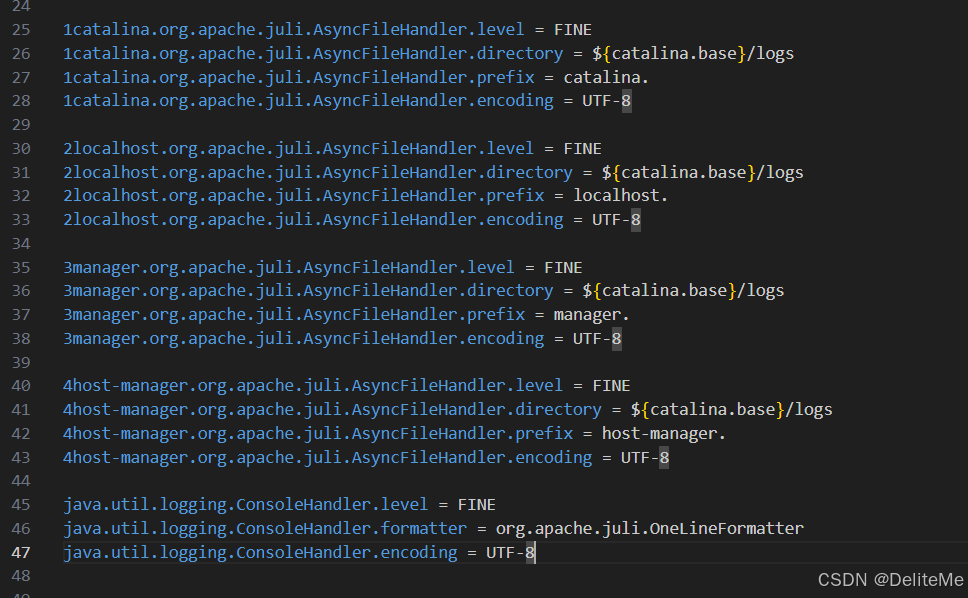Click the 1catalina AsyncFileHandler.directory key

tap(313, 54)
